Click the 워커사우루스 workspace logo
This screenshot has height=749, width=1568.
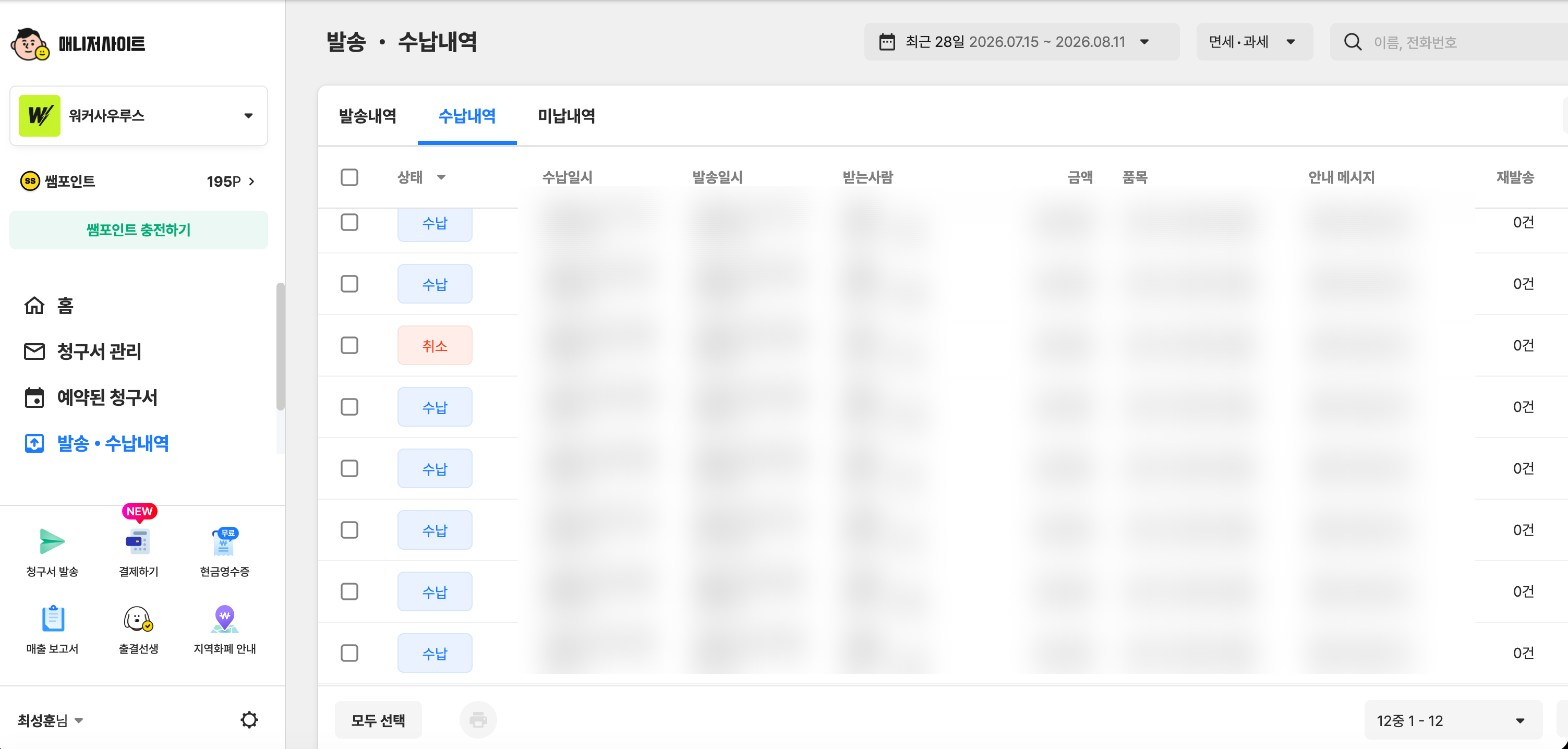39,116
